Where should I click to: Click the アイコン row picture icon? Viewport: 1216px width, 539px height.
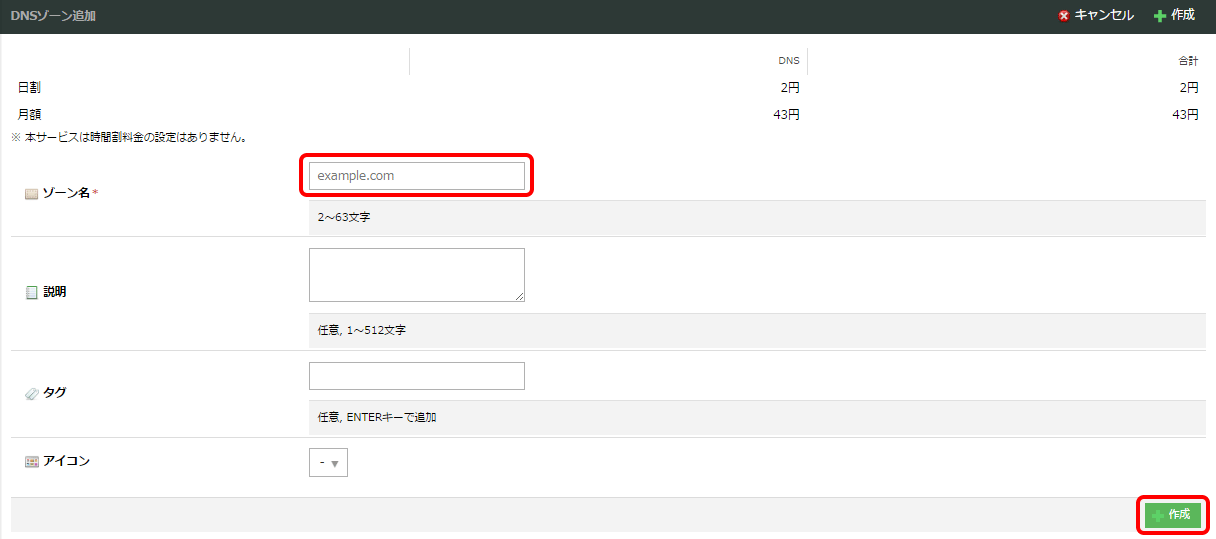click(31, 461)
